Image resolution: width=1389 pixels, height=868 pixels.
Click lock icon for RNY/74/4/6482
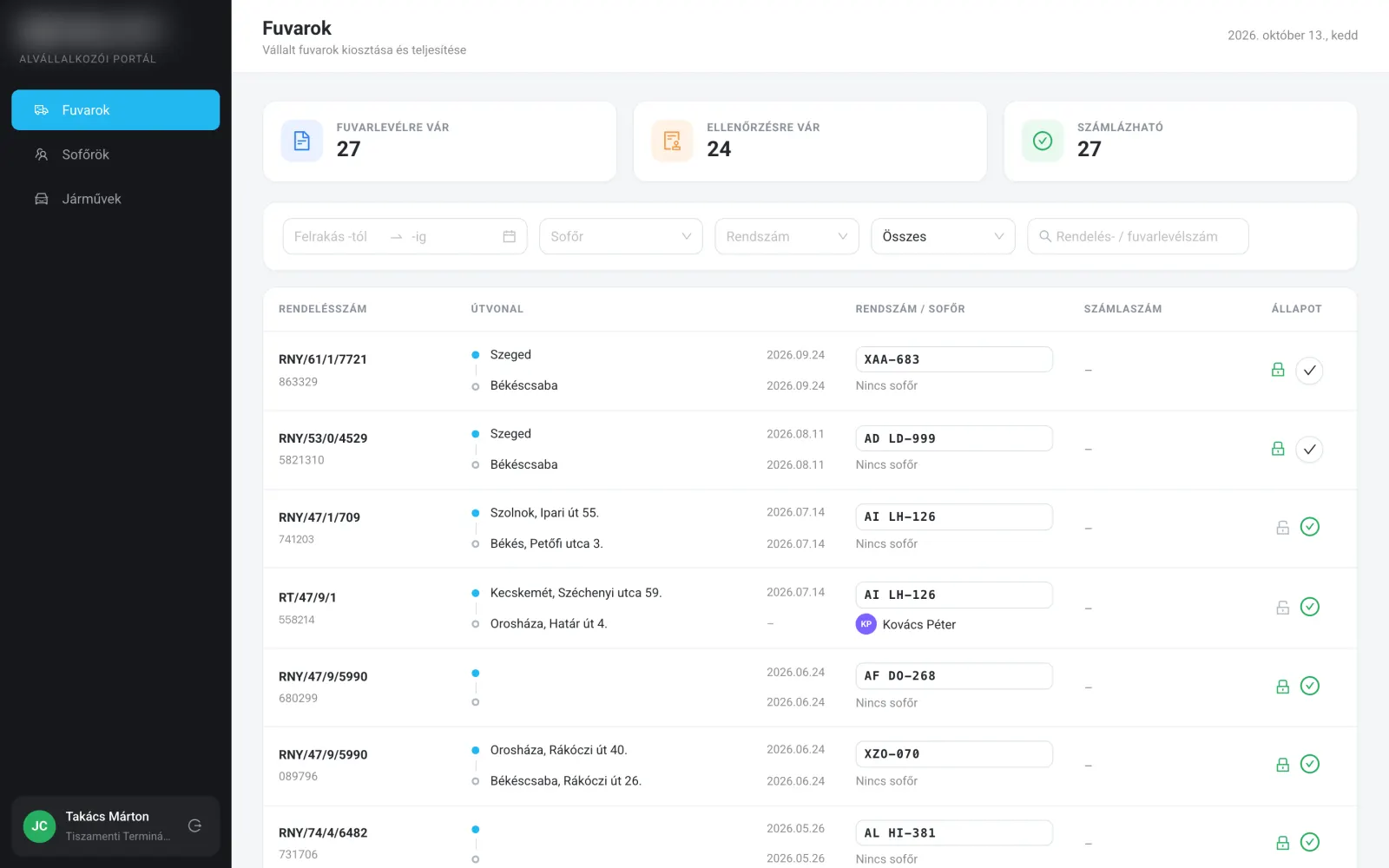pos(1282,843)
